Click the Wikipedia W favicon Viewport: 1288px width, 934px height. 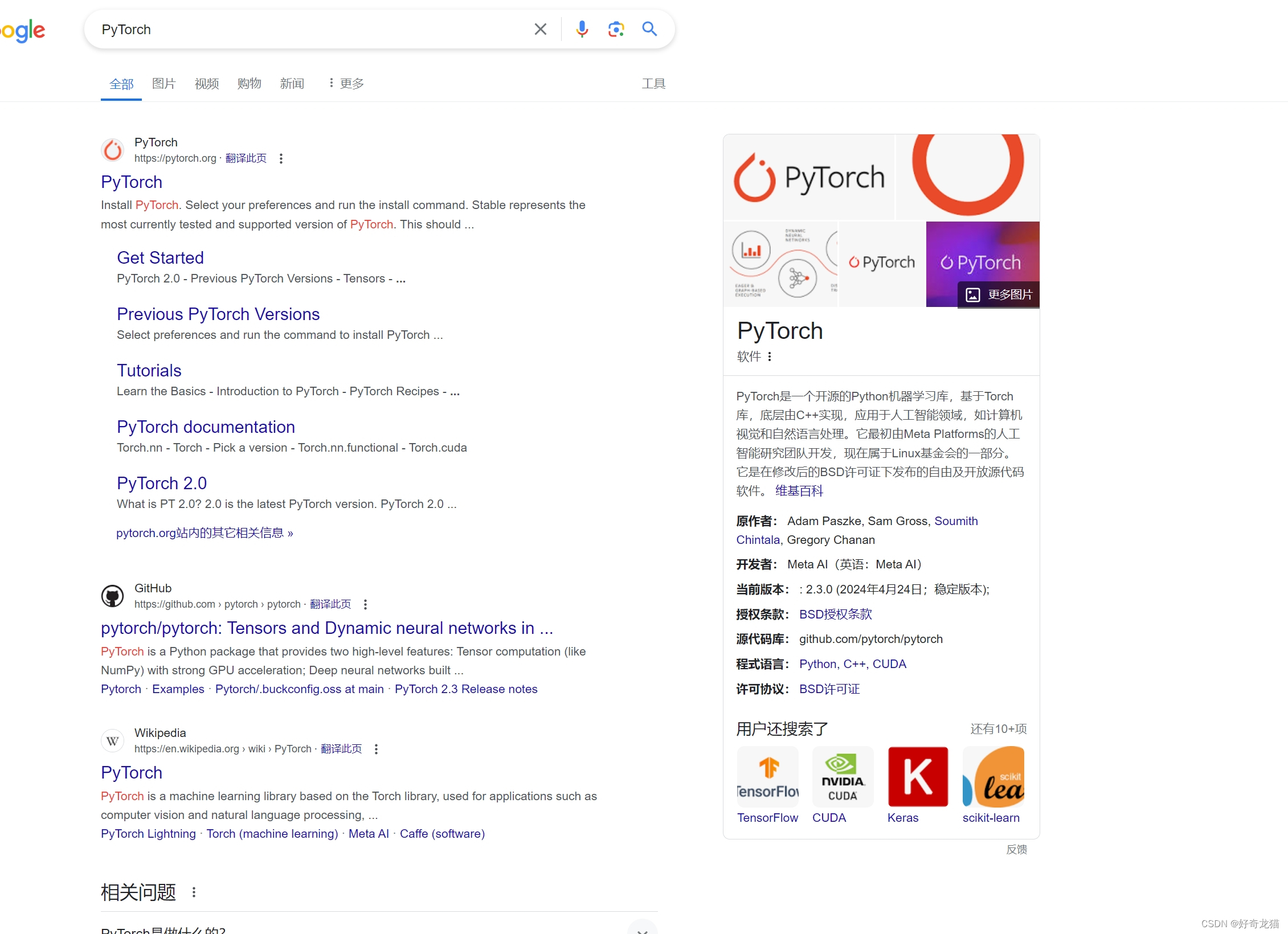click(x=113, y=740)
